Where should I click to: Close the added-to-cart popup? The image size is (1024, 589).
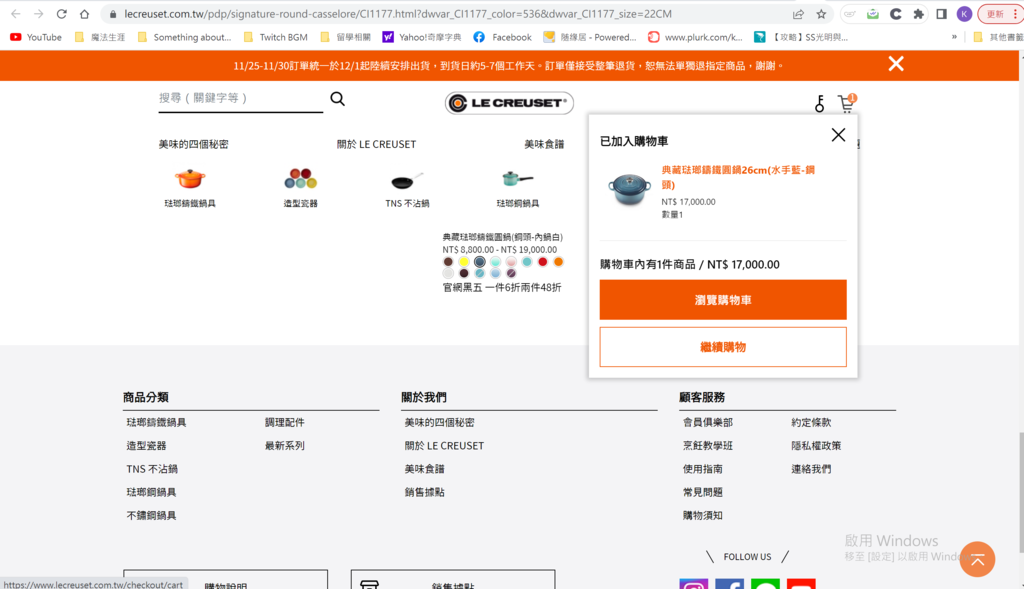coord(838,135)
